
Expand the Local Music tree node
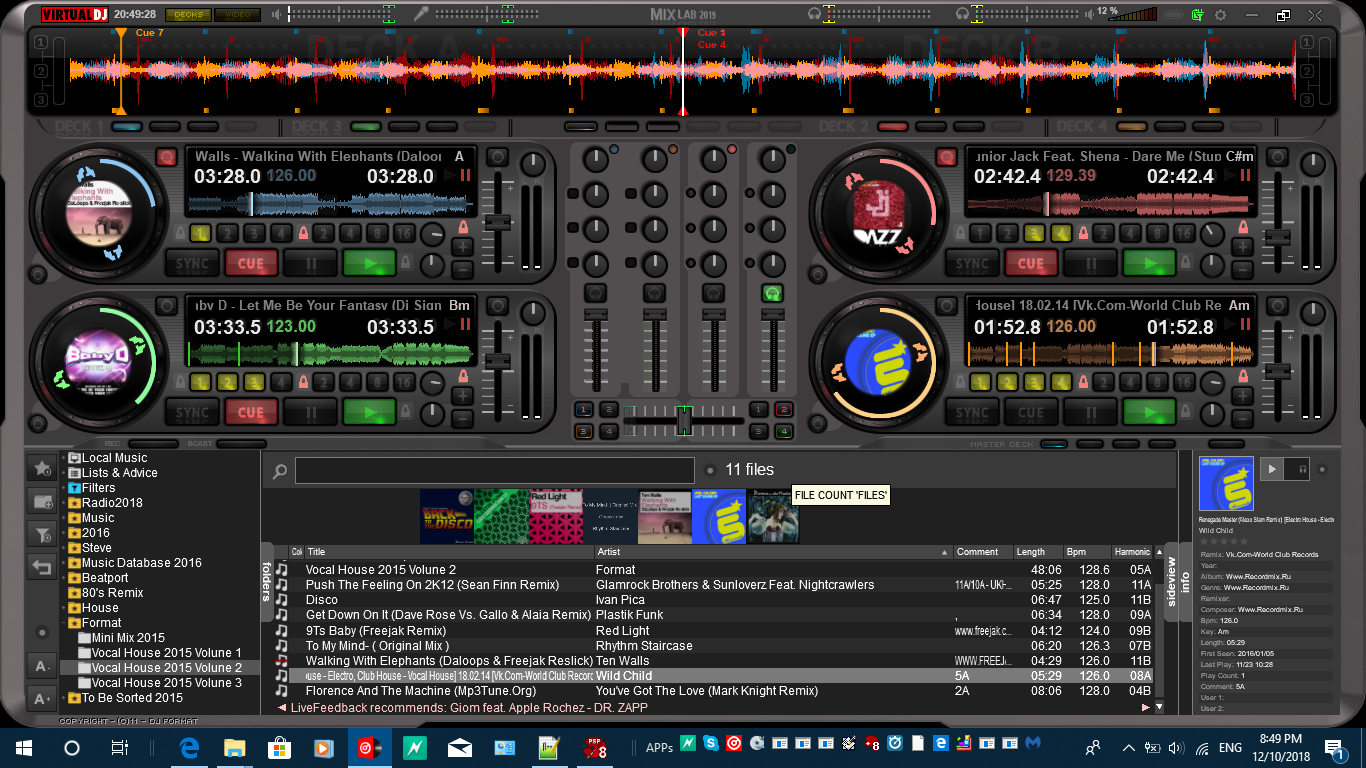pyautogui.click(x=64, y=458)
